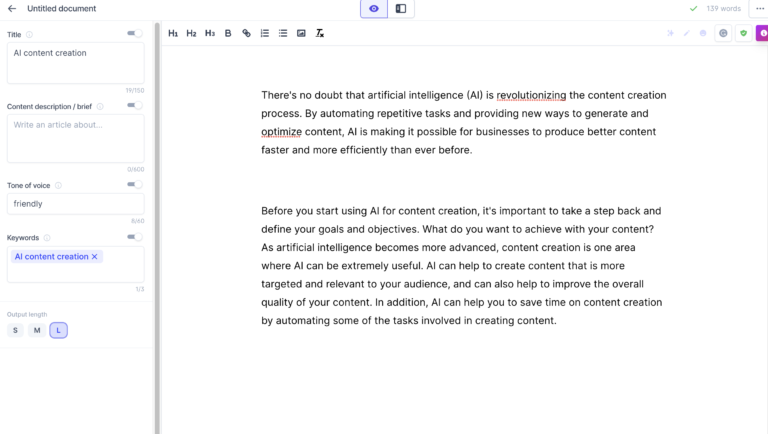Screen dimensions: 768x434
Task: Toggle the Keywords switch
Action: (135, 237)
